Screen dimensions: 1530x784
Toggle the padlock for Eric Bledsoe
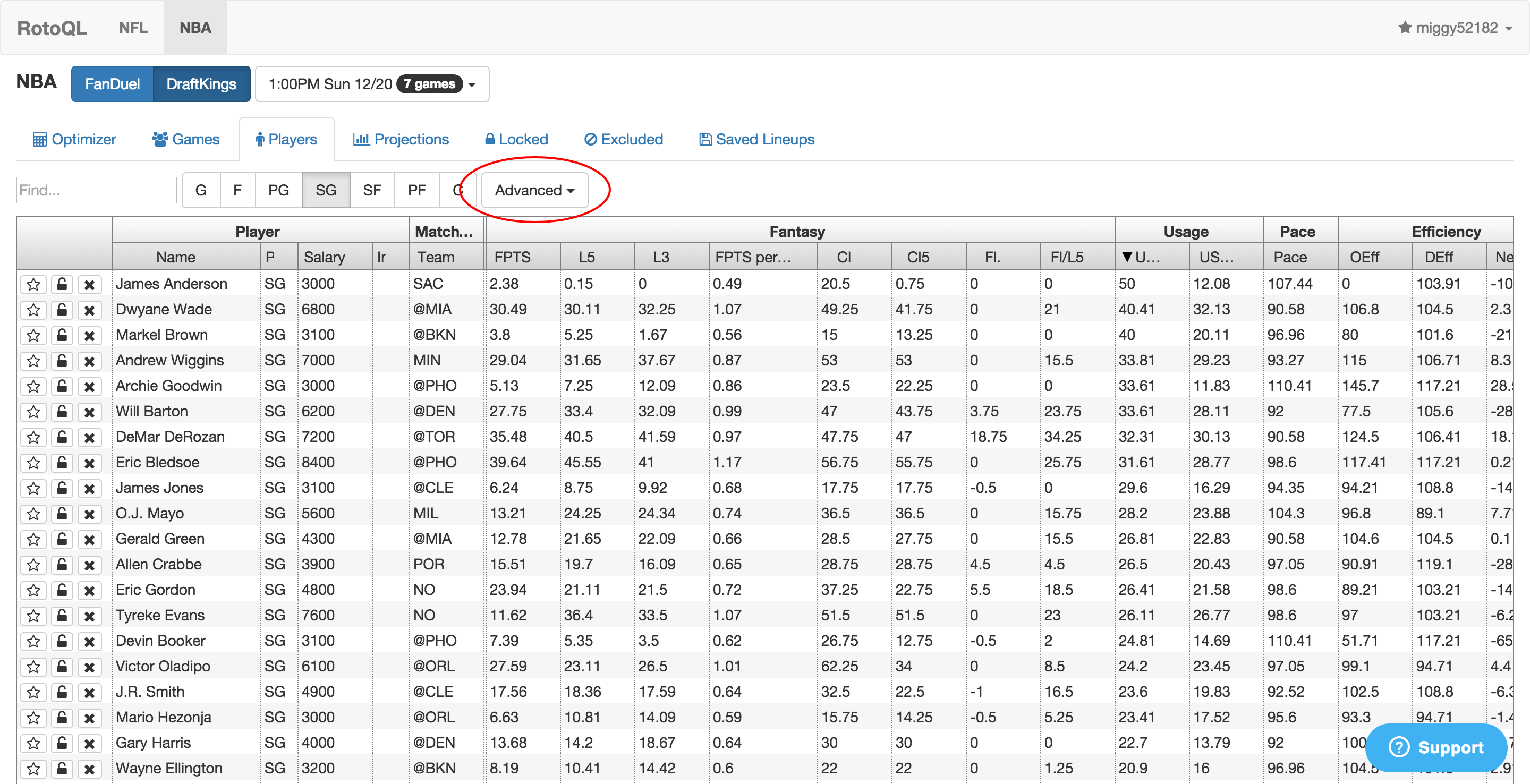[x=61, y=463]
